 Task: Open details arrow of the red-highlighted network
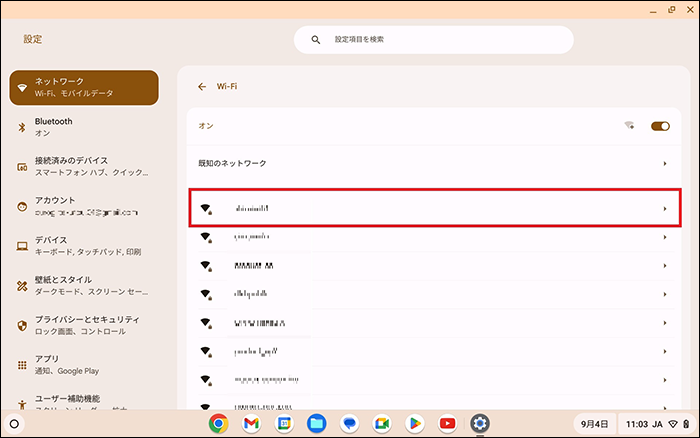pos(665,209)
